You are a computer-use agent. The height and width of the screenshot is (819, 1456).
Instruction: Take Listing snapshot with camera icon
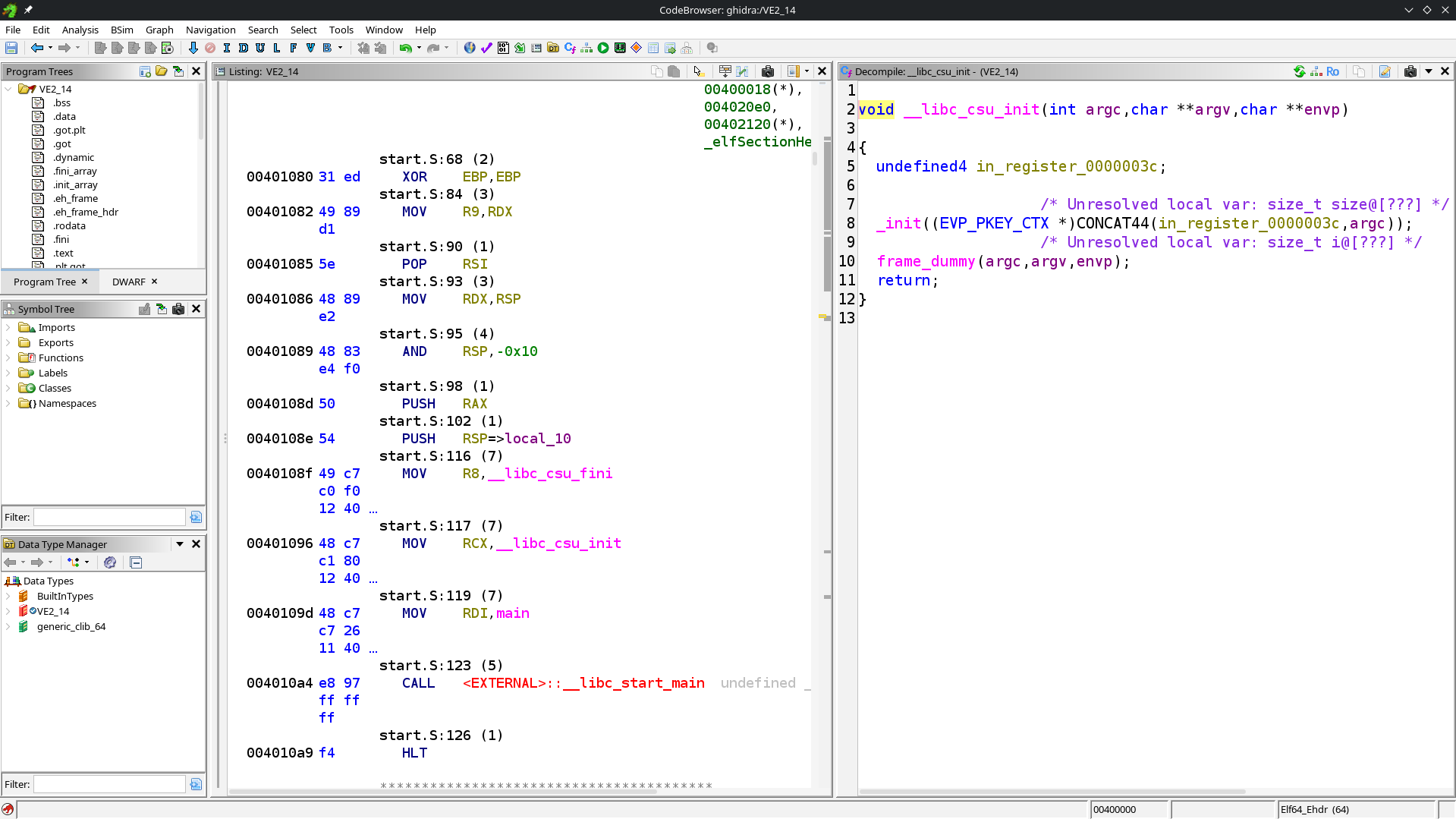click(x=768, y=71)
